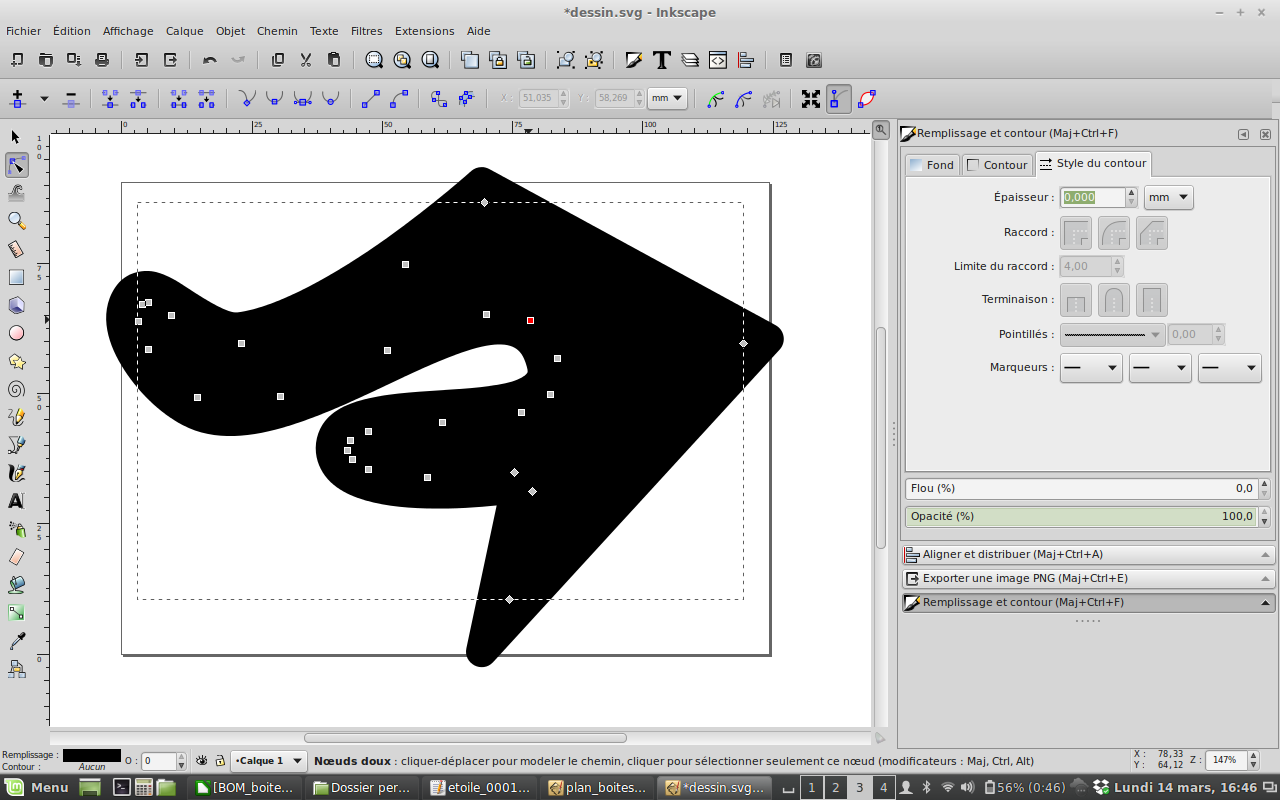
Task: Expand Aligner et distribuer panel
Action: coord(1087,554)
